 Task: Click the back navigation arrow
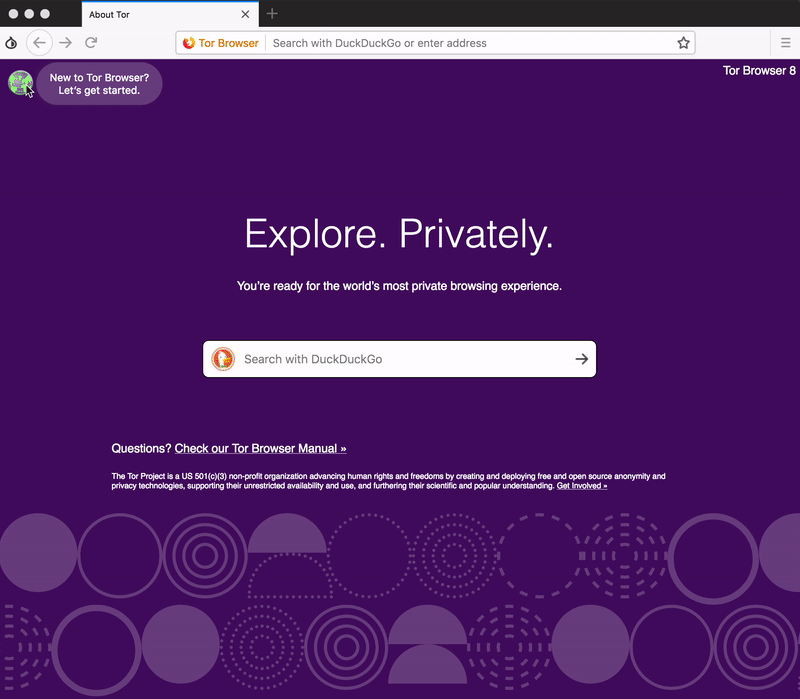click(x=39, y=42)
